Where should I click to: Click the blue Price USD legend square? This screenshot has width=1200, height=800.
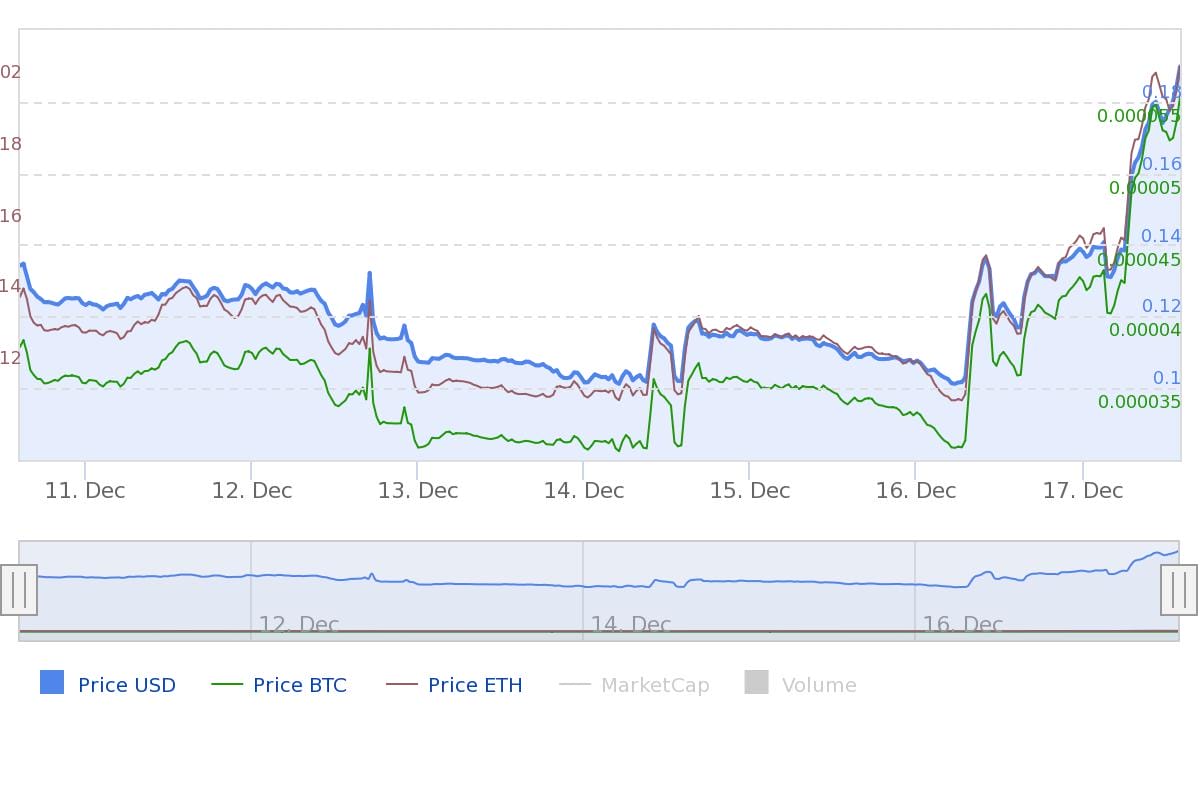click(x=52, y=682)
